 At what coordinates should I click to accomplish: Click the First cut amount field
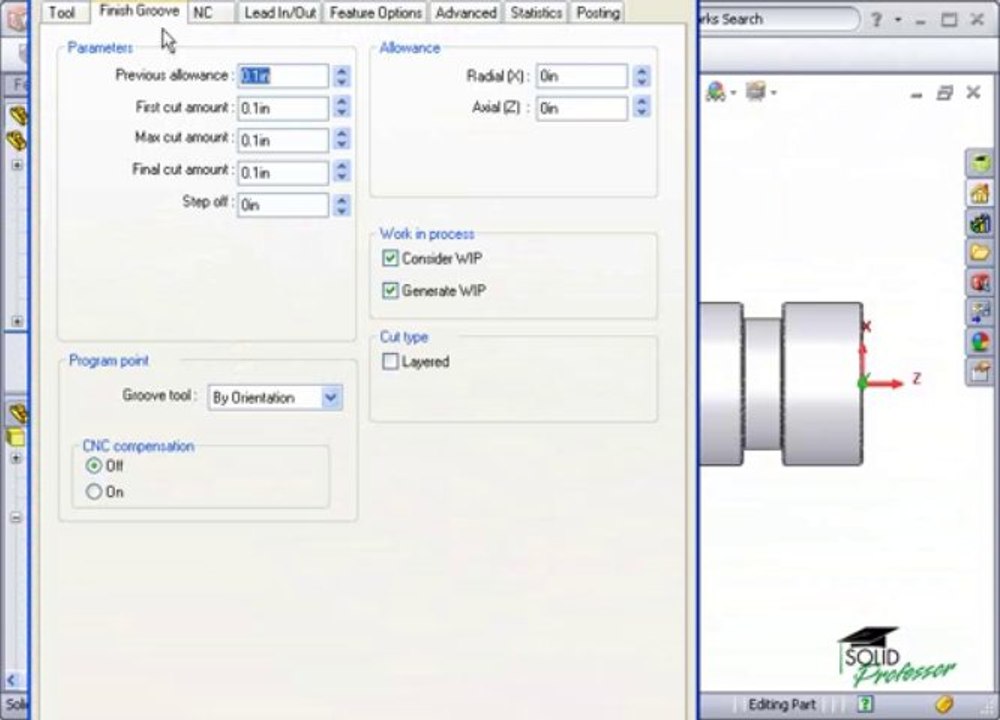(283, 108)
